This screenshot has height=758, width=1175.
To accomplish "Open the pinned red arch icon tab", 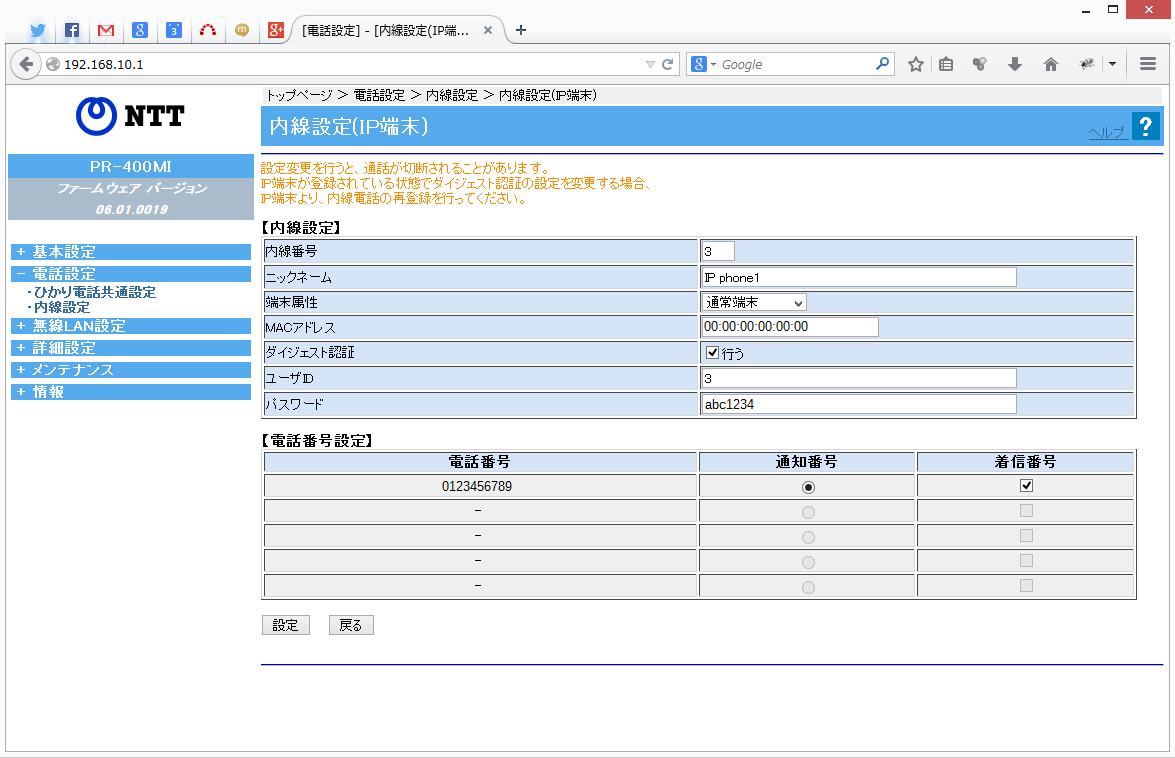I will point(208,30).
